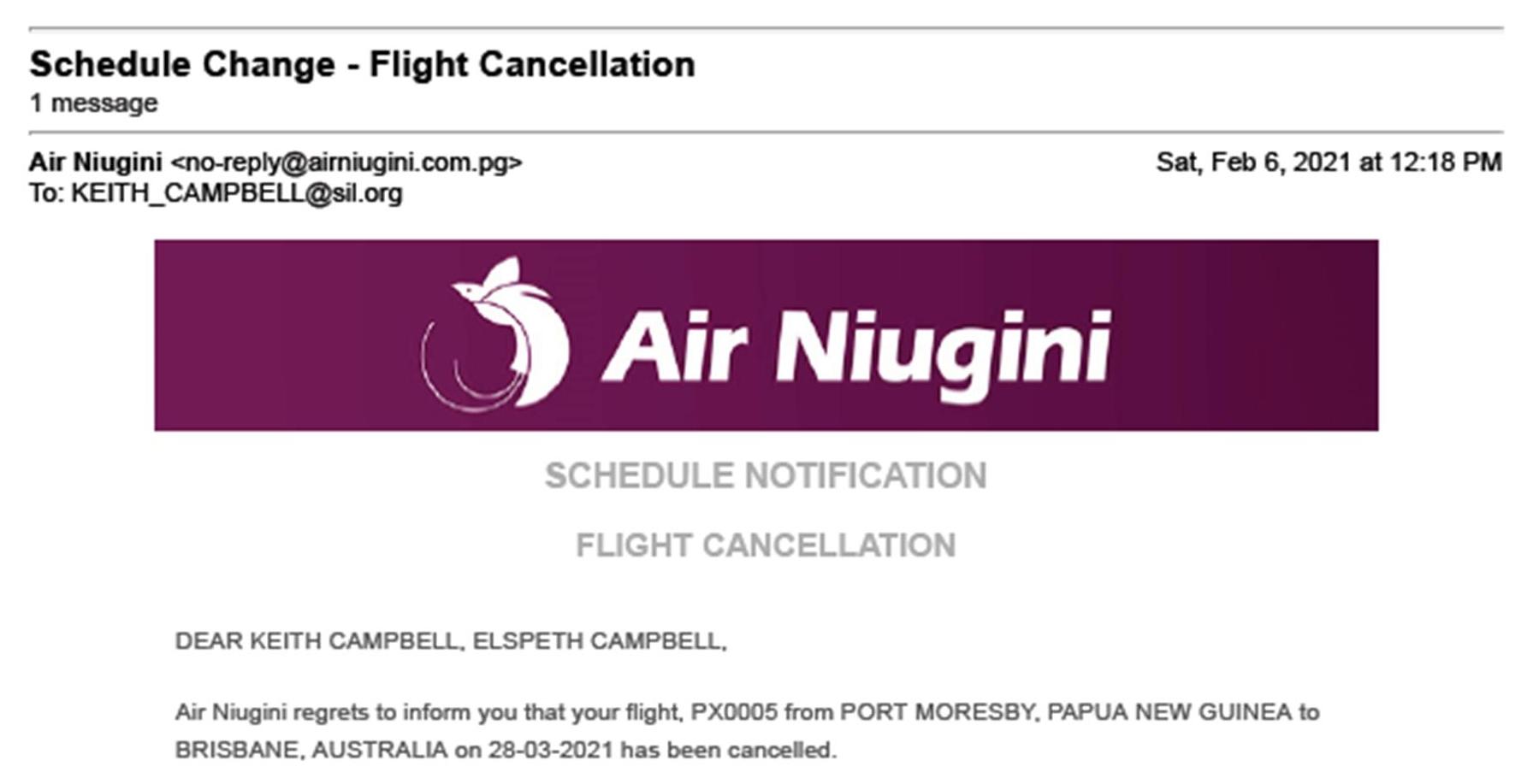Click the Air Niugini wordmark in banner

point(856,345)
